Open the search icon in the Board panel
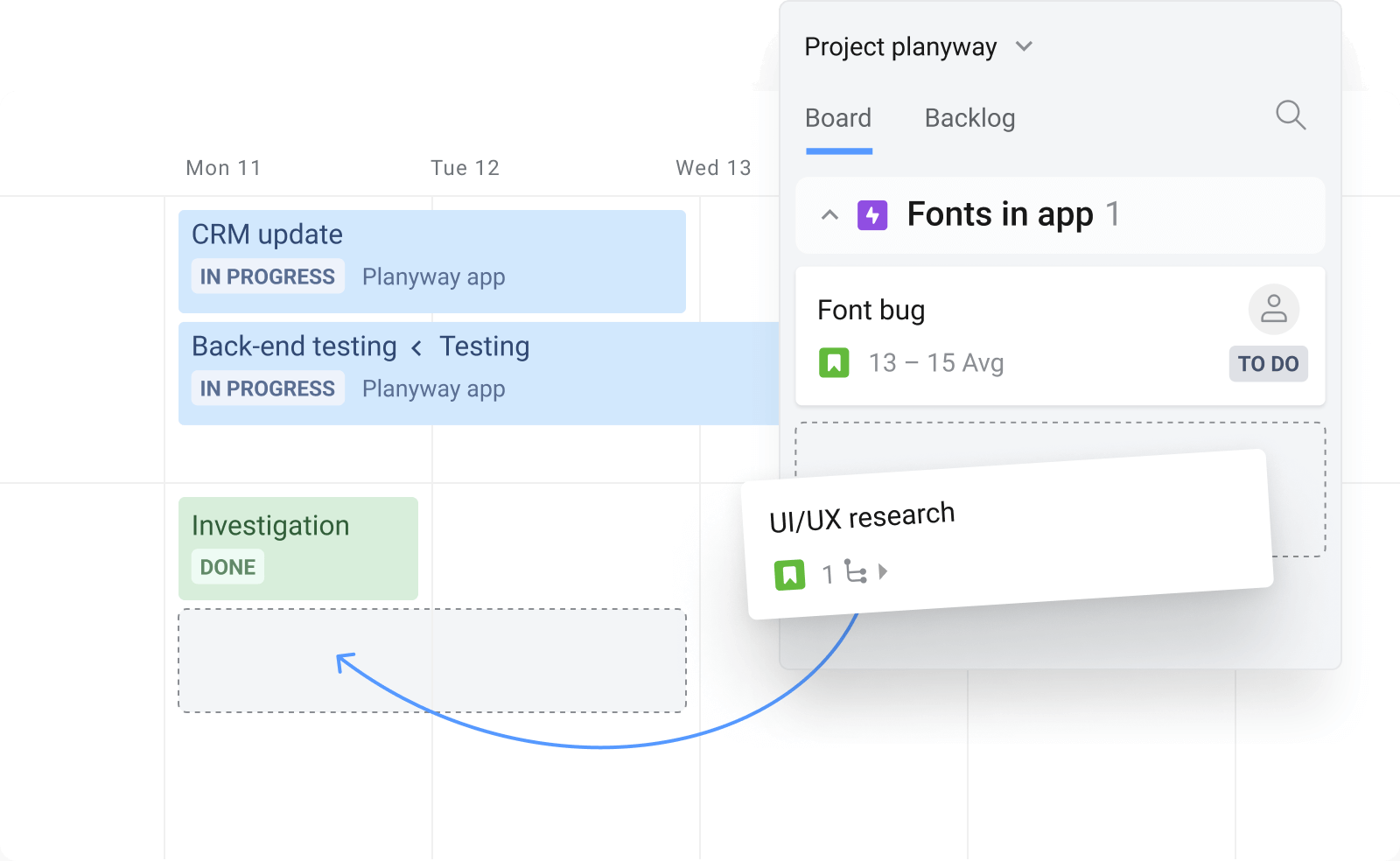Image resolution: width=1400 pixels, height=861 pixels. click(1291, 115)
